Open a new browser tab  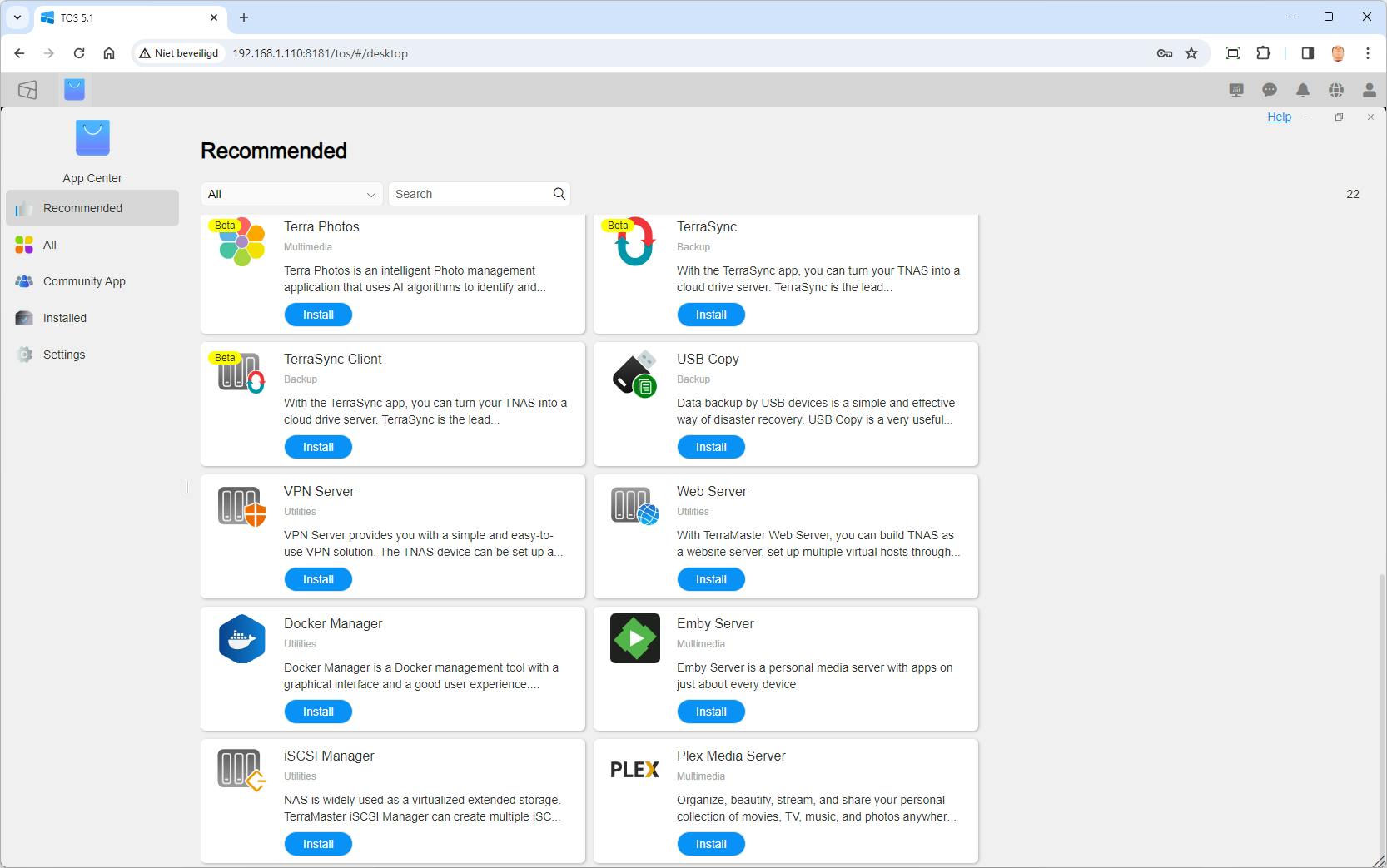pos(243,17)
